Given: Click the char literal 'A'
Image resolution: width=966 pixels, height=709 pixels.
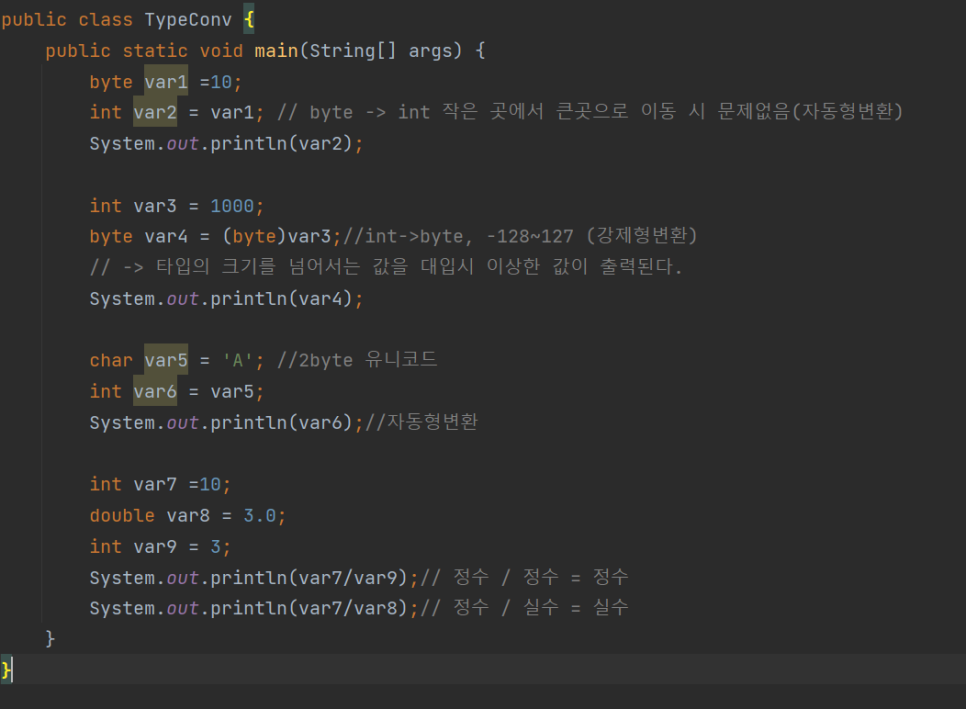Looking at the screenshot, I should tap(238, 360).
